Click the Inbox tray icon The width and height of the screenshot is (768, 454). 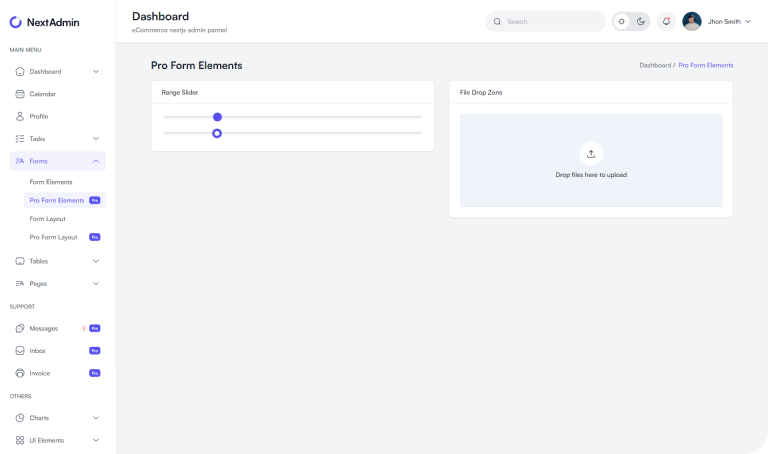pyautogui.click(x=20, y=351)
